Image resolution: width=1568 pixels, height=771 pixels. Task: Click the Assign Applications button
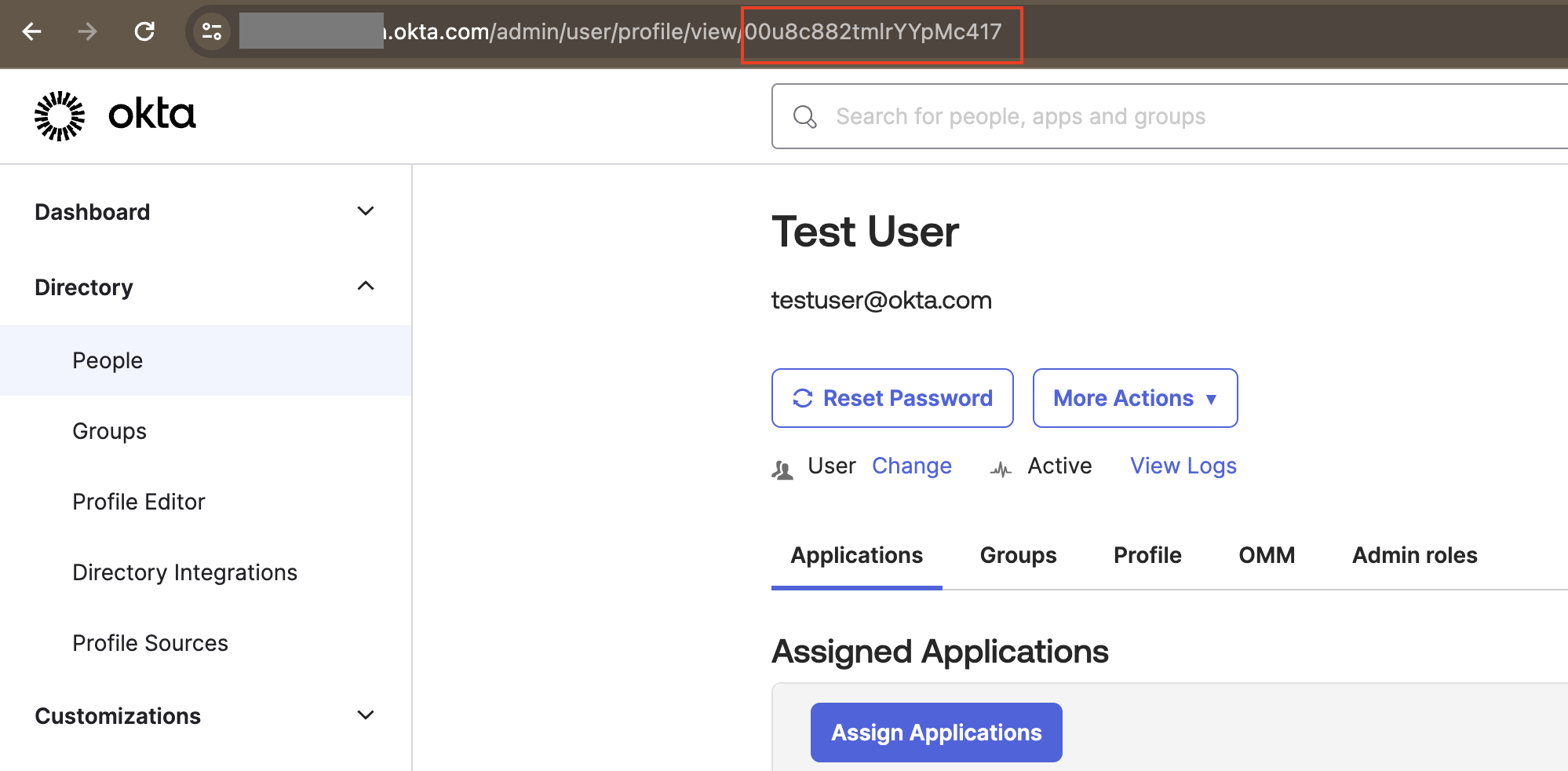[936, 733]
